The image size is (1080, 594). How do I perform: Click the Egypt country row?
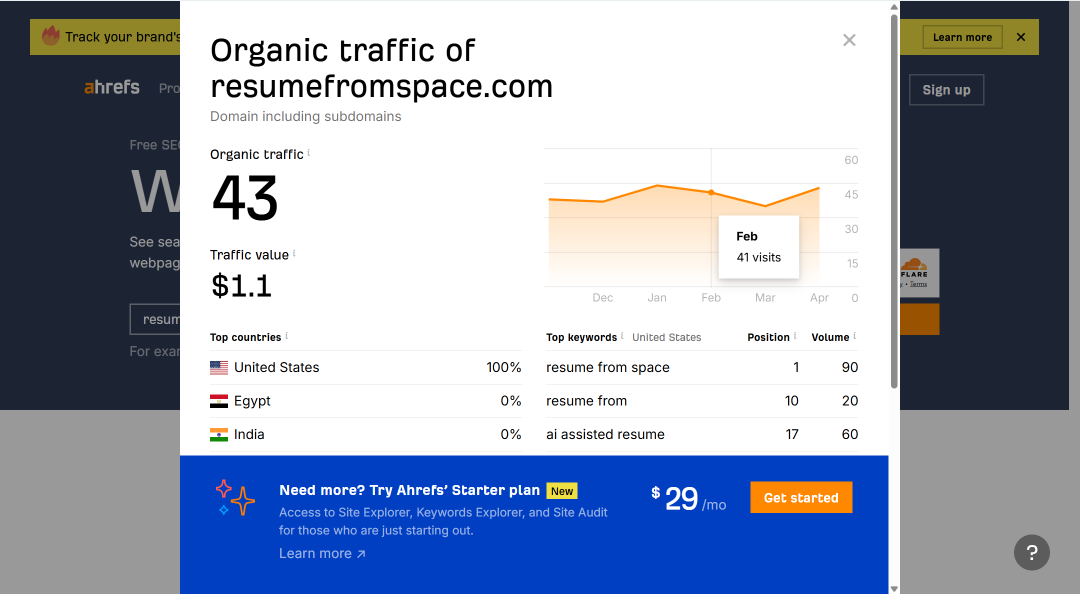366,401
